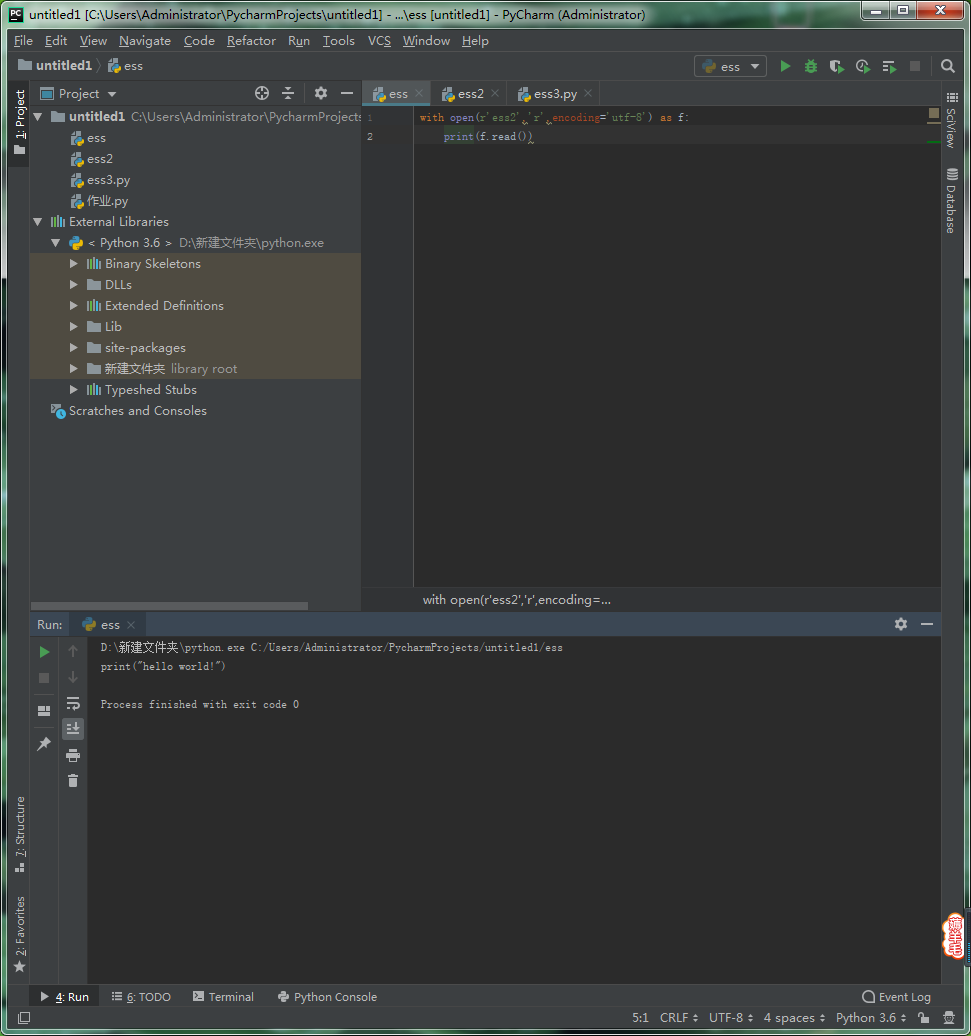Open Search Everywhere magnifier icon
The width and height of the screenshot is (971, 1036).
(x=948, y=66)
